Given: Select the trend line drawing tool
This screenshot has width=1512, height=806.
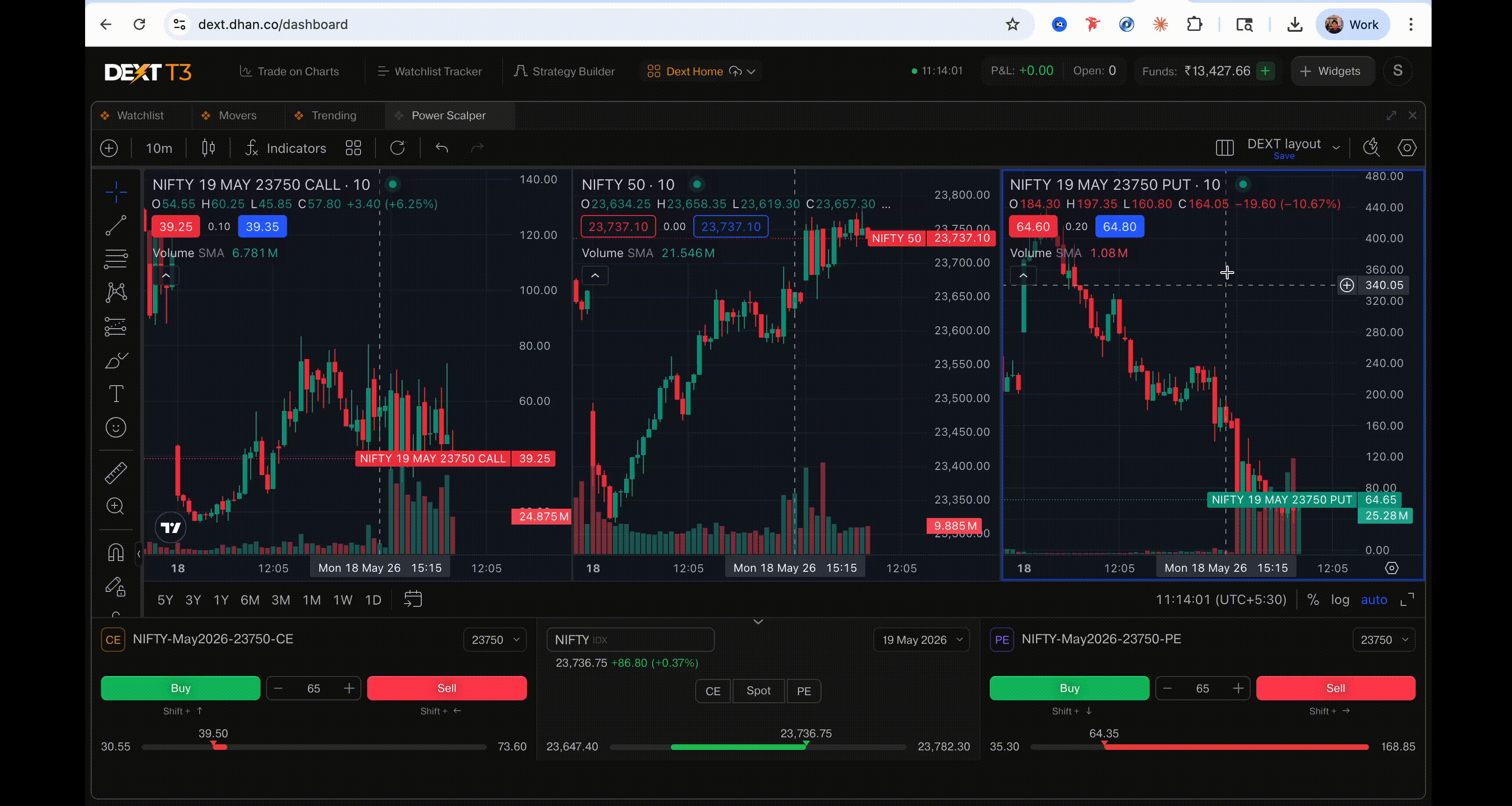Looking at the screenshot, I should [115, 225].
